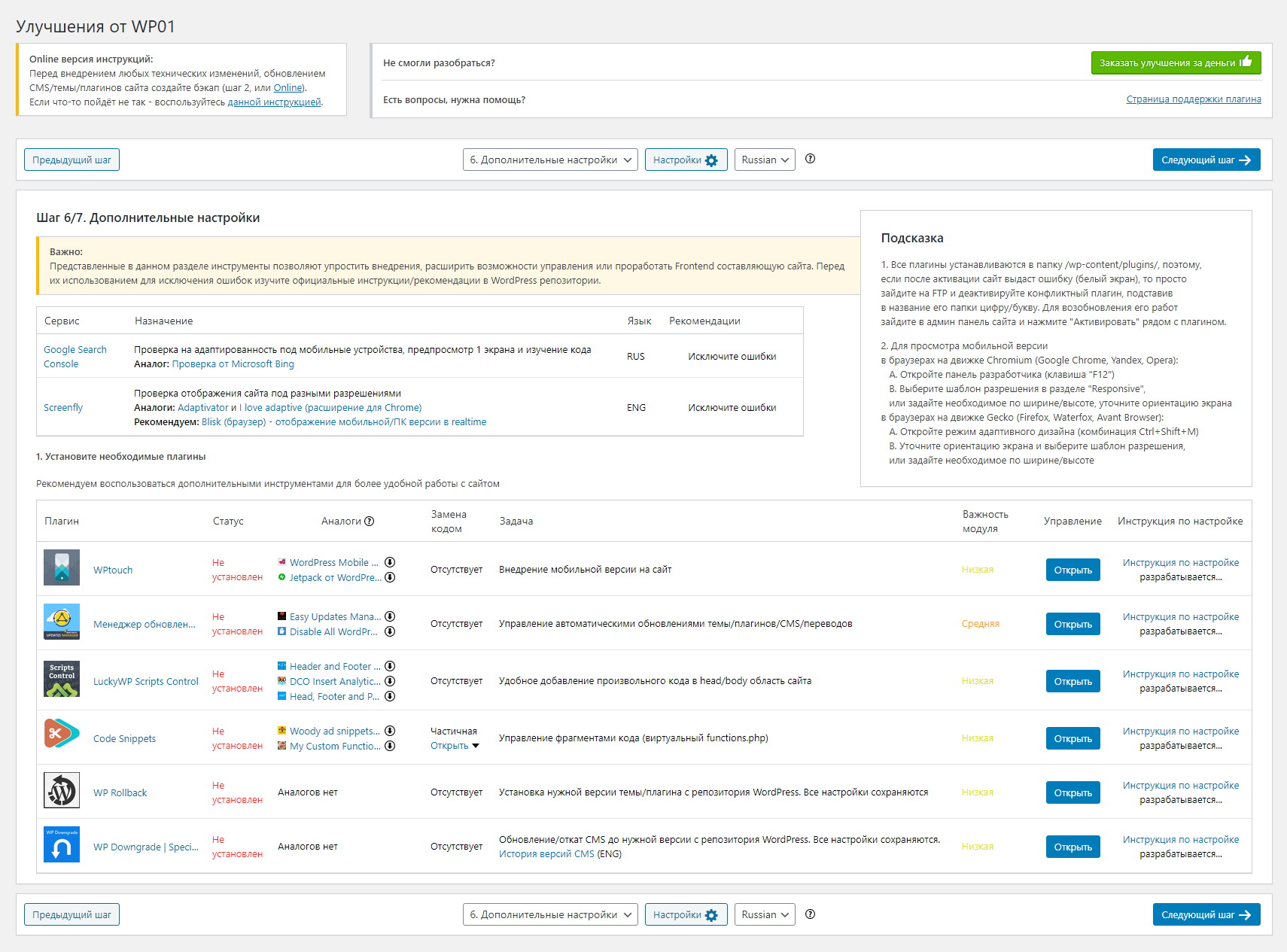This screenshot has width=1287, height=952.
Task: Click Открыть button in Code Snippets row
Action: (1072, 738)
